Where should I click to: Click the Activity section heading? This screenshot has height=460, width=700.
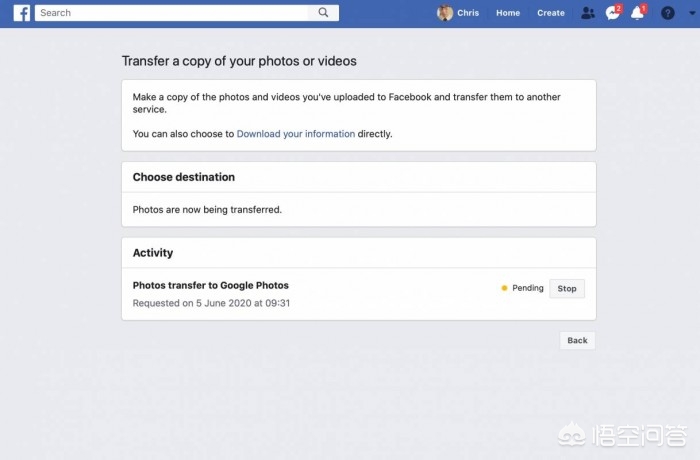pos(153,253)
